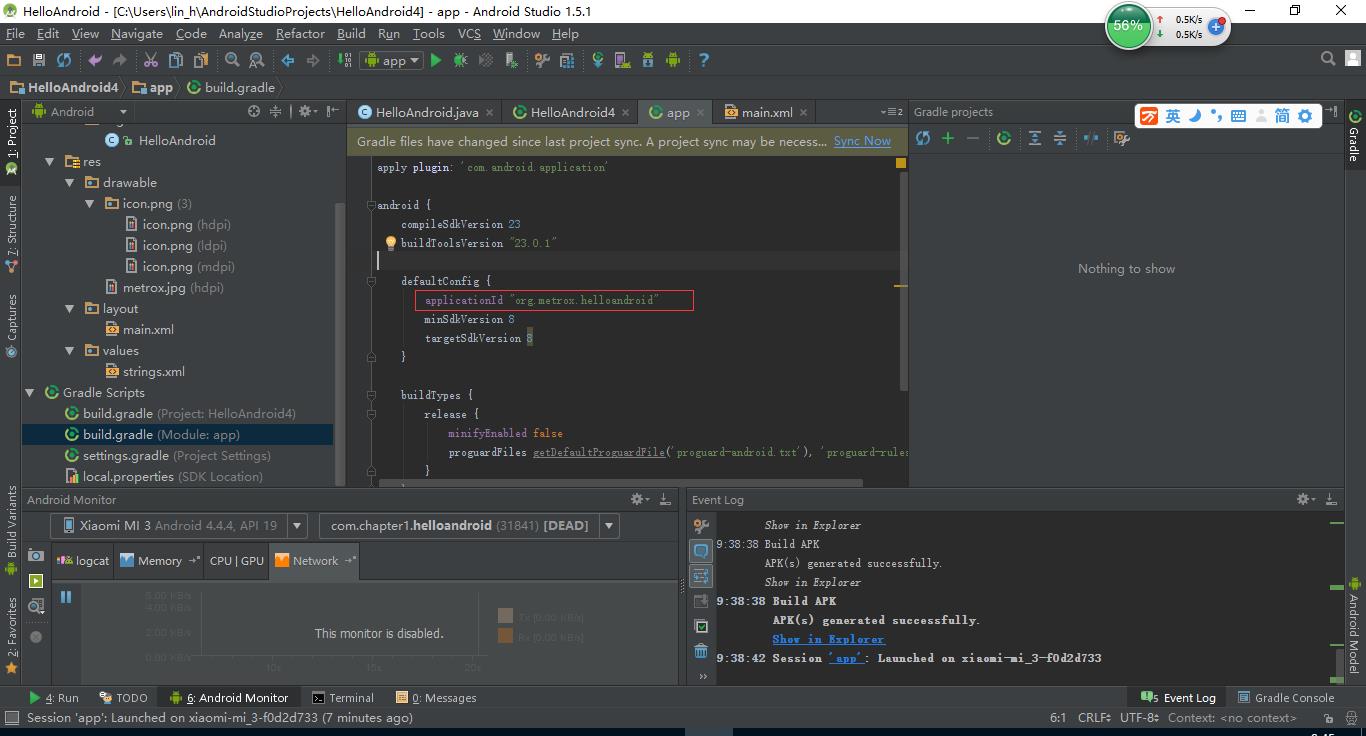The height and width of the screenshot is (736, 1366).
Task: Click the Save All toolbar icon
Action: (39, 60)
